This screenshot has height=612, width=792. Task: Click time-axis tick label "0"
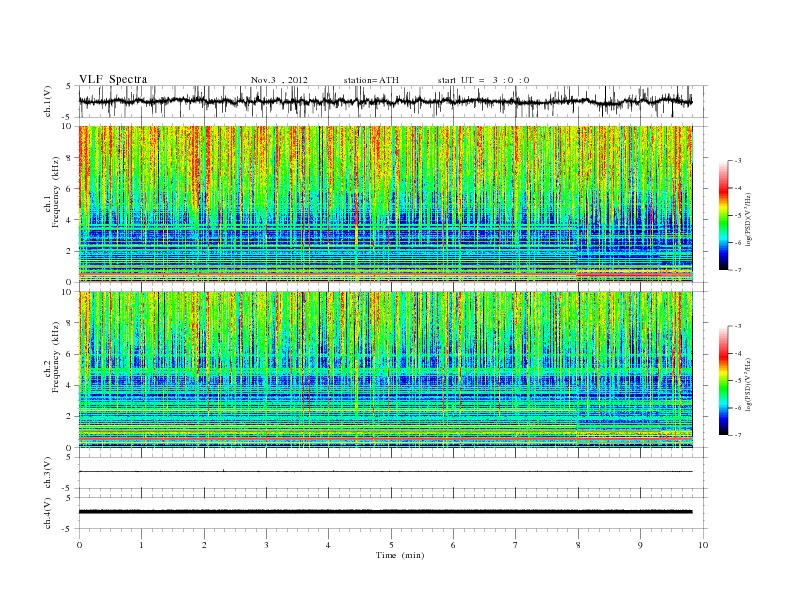pos(79,545)
